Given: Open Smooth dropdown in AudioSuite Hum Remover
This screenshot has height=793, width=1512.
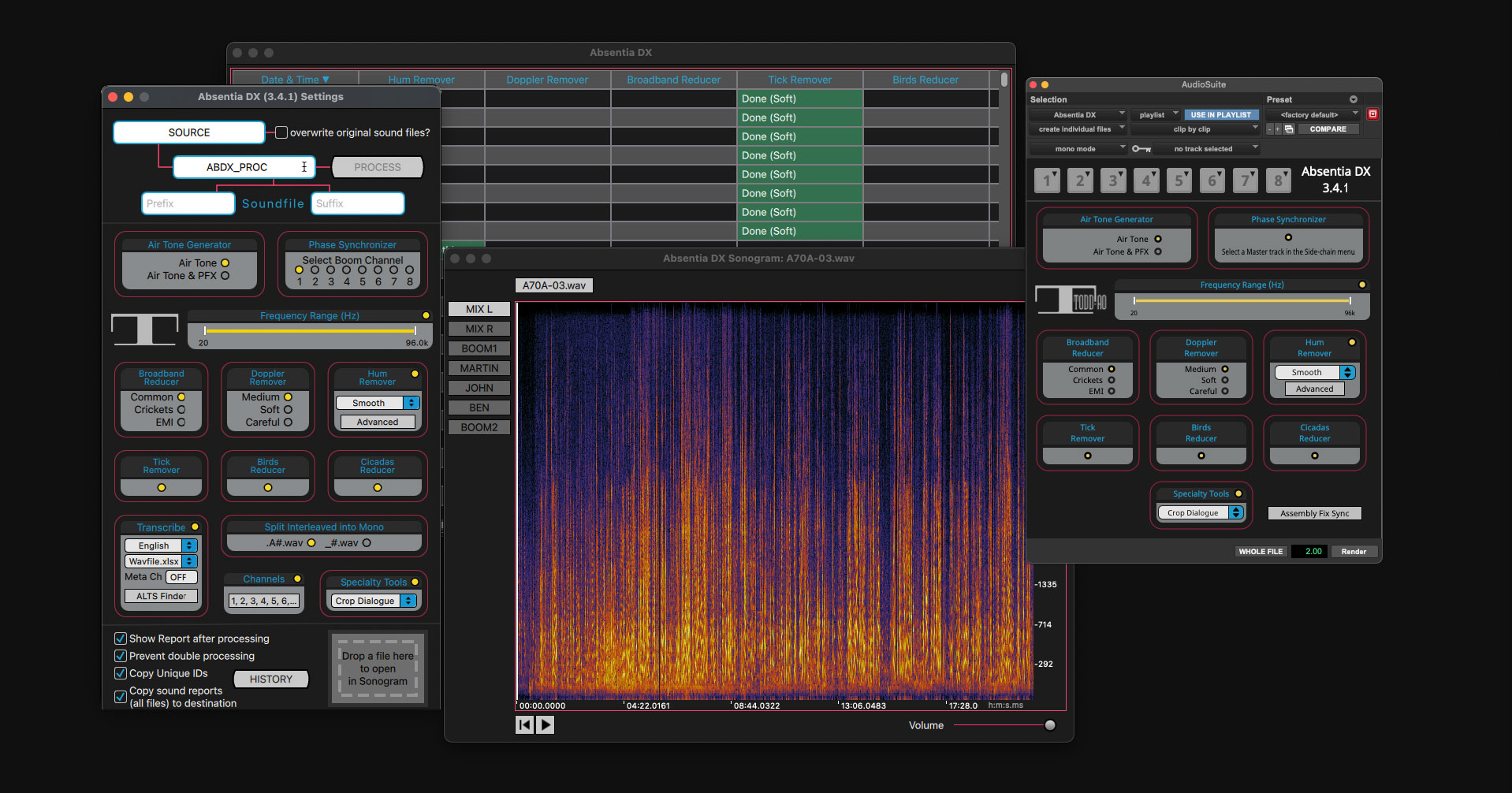Looking at the screenshot, I should [1314, 372].
